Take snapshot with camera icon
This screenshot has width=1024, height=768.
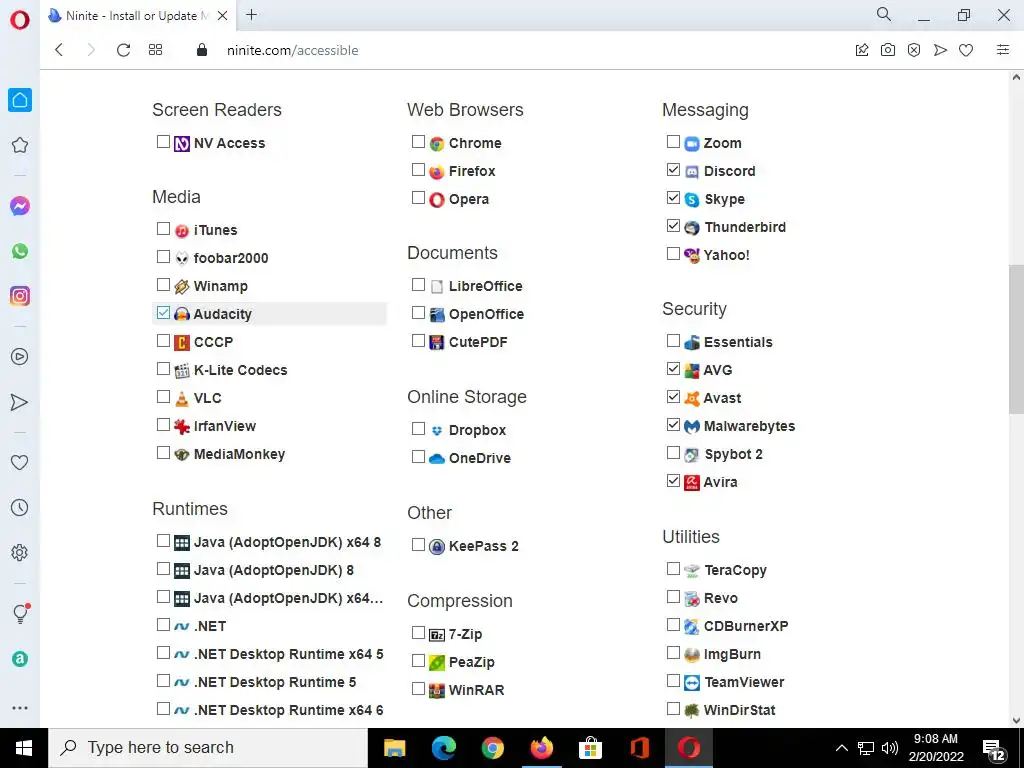pos(888,50)
